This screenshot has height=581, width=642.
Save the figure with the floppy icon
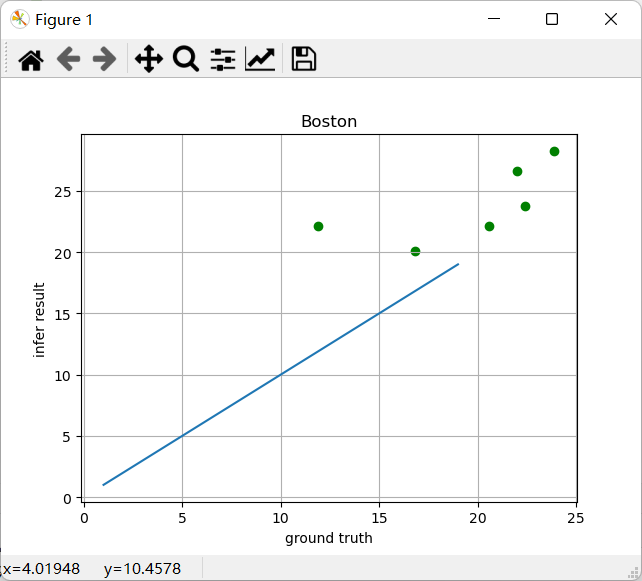[x=304, y=60]
